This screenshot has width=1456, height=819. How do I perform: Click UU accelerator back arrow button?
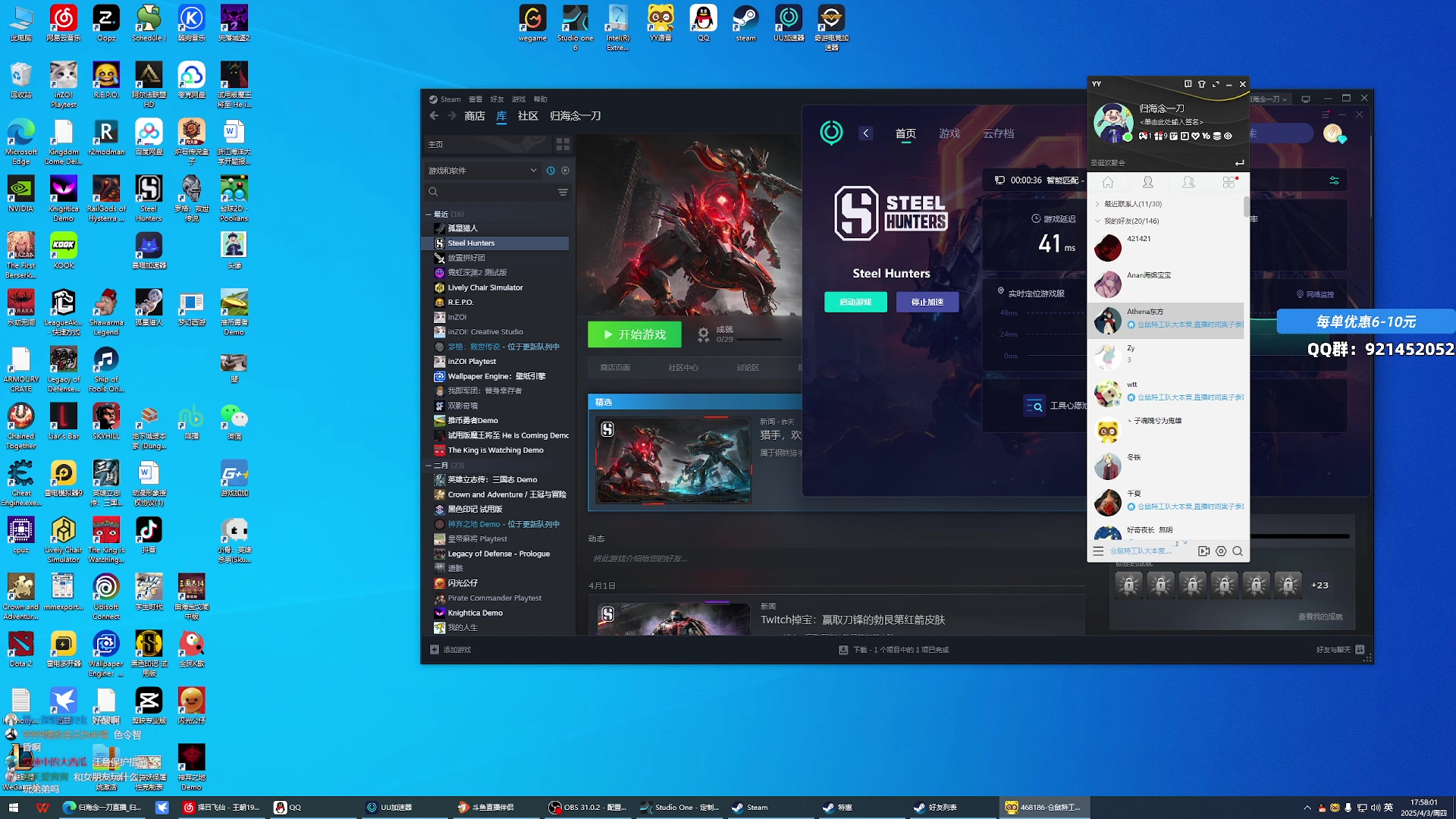click(865, 133)
